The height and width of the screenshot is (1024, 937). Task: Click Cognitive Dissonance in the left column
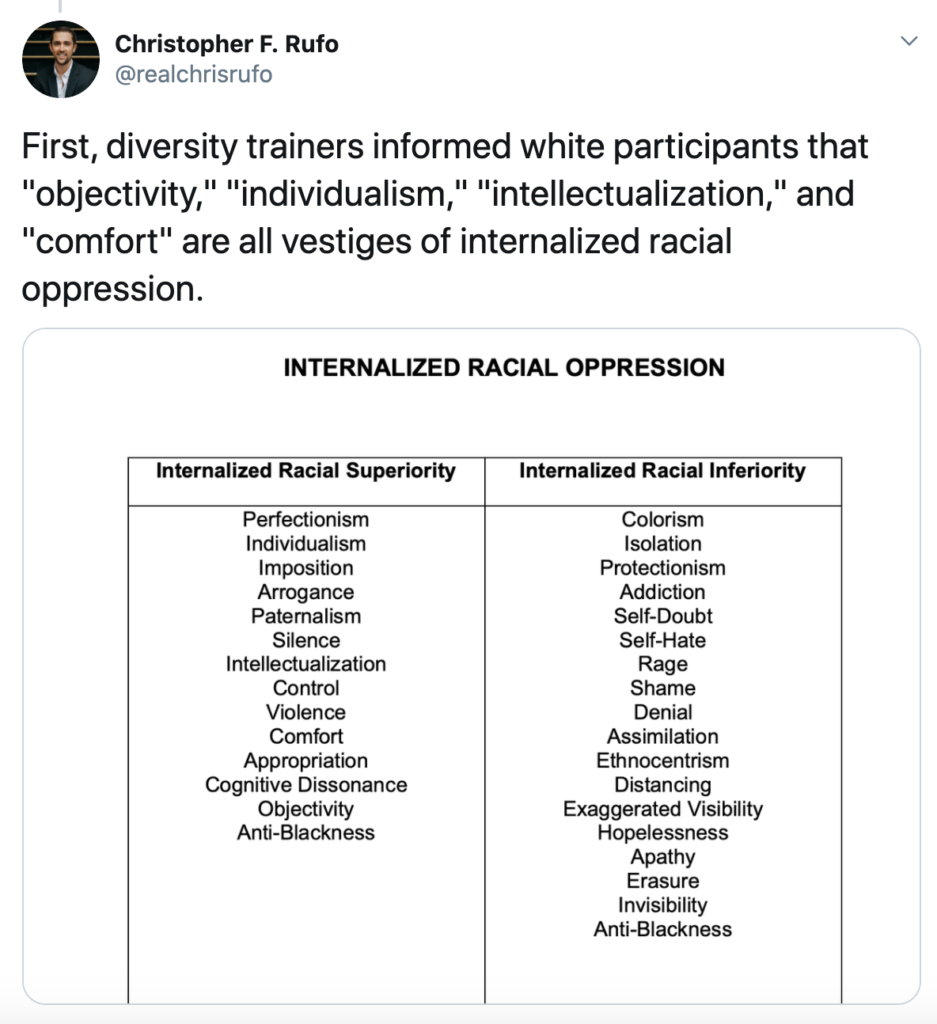pyautogui.click(x=306, y=784)
